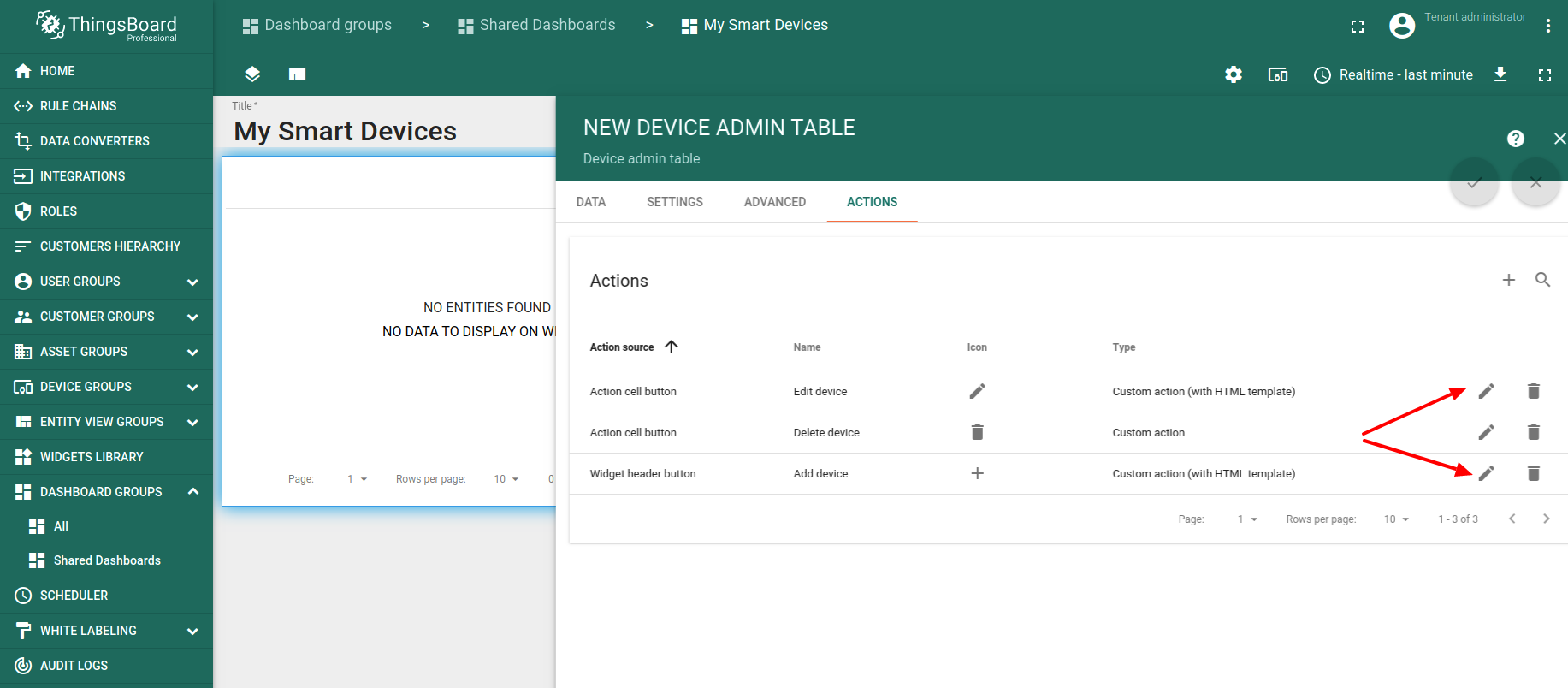1568x688 pixels.
Task: Open the widget help icon
Action: click(x=1515, y=139)
